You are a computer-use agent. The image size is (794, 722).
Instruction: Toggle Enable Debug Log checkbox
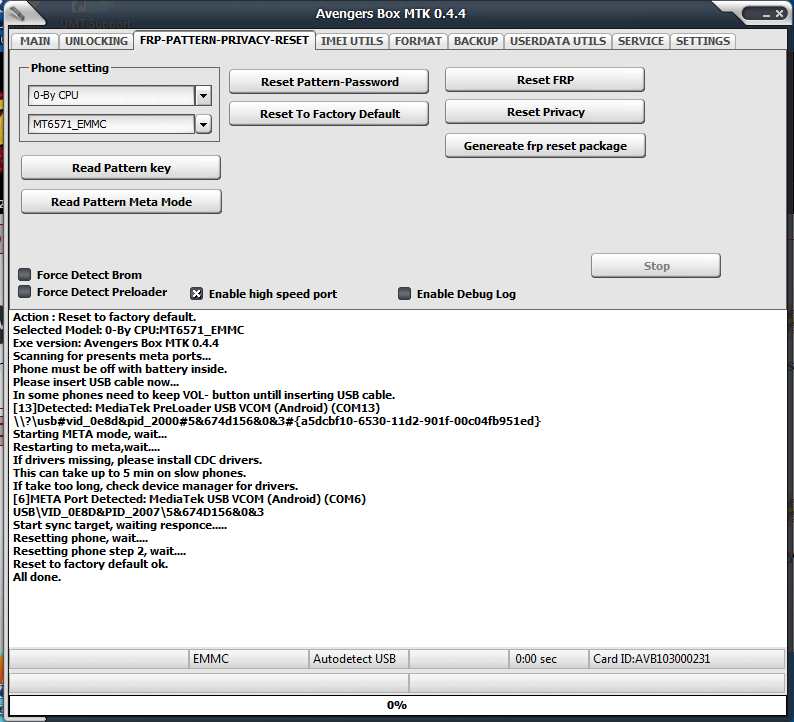click(404, 294)
